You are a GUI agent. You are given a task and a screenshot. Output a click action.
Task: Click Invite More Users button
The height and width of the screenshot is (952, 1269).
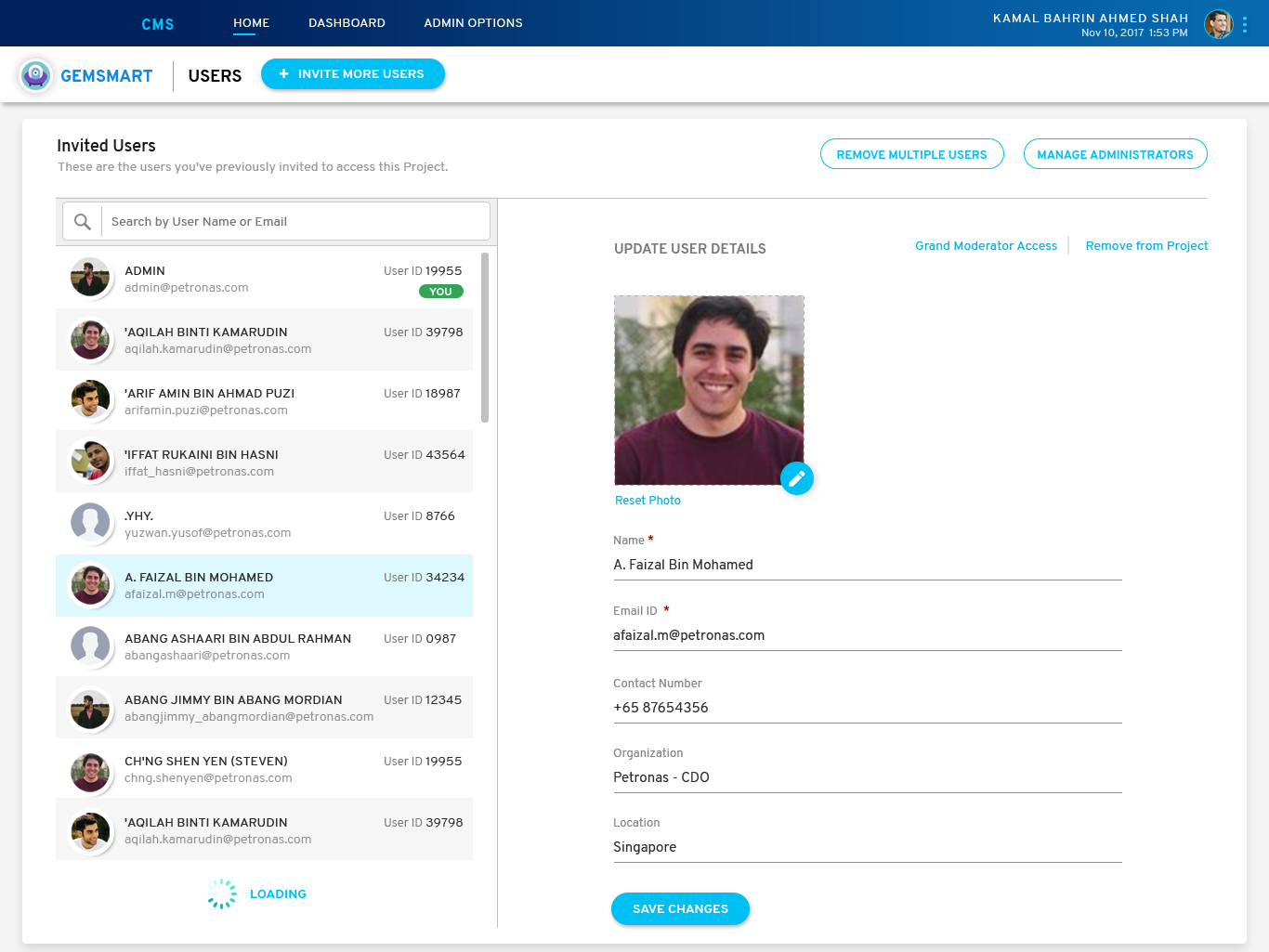(x=352, y=74)
